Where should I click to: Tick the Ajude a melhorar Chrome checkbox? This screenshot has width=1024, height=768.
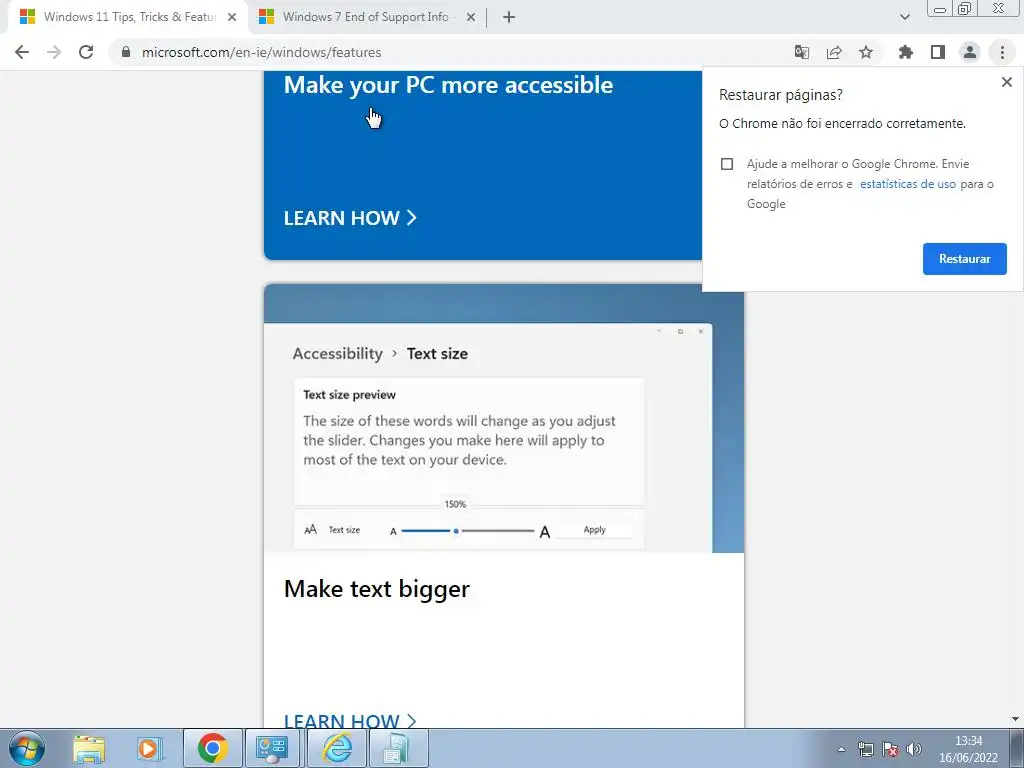pyautogui.click(x=727, y=164)
